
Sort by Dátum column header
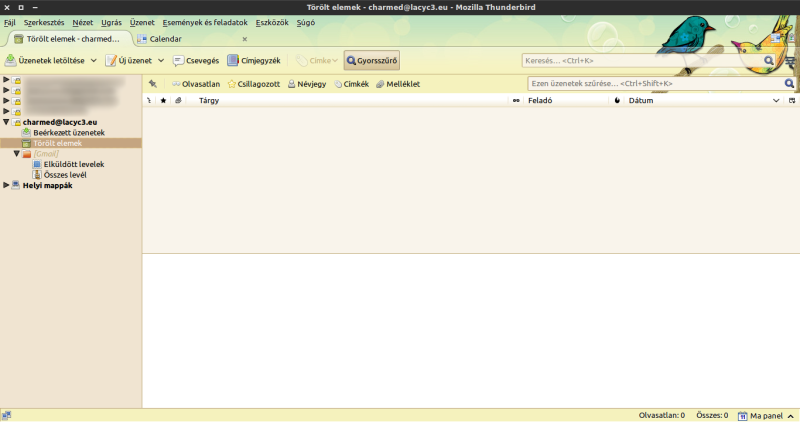(x=704, y=101)
